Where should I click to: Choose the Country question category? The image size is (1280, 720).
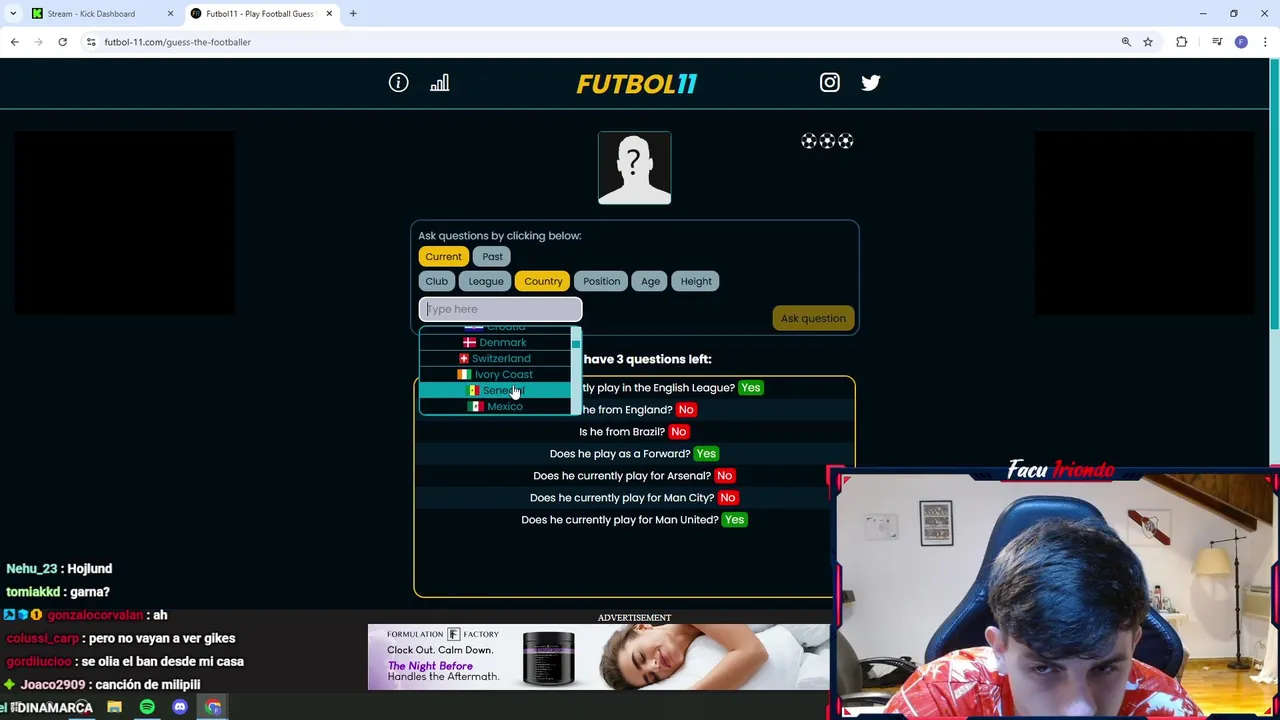(x=543, y=281)
